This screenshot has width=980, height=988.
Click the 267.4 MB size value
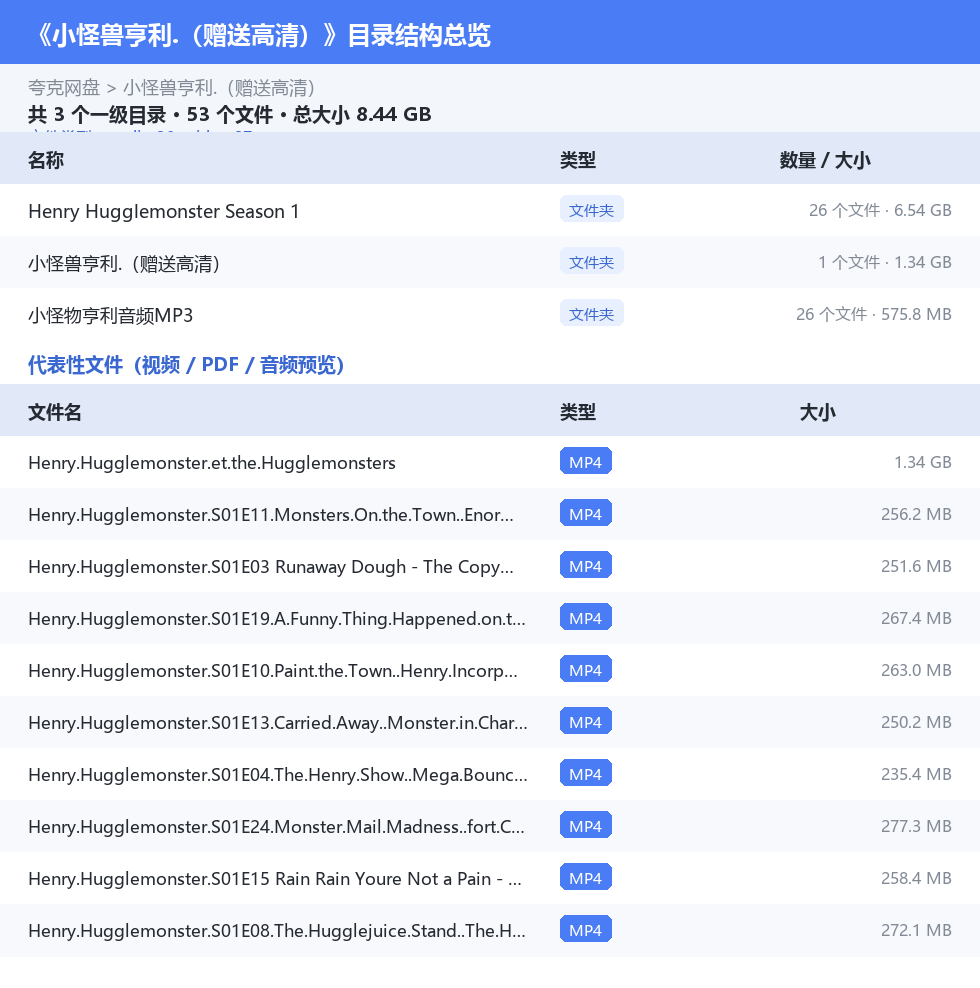pyautogui.click(x=916, y=618)
